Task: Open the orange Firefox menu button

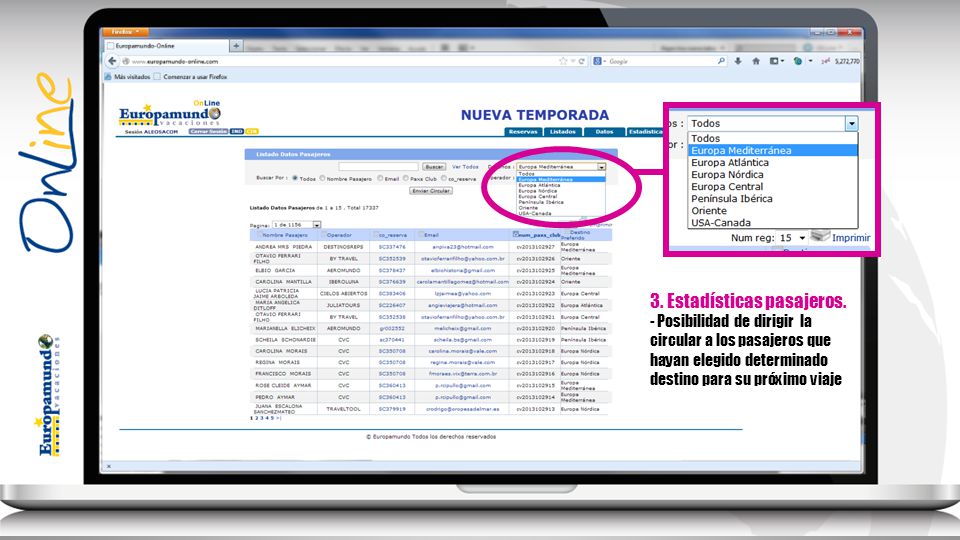Action: 126,31
